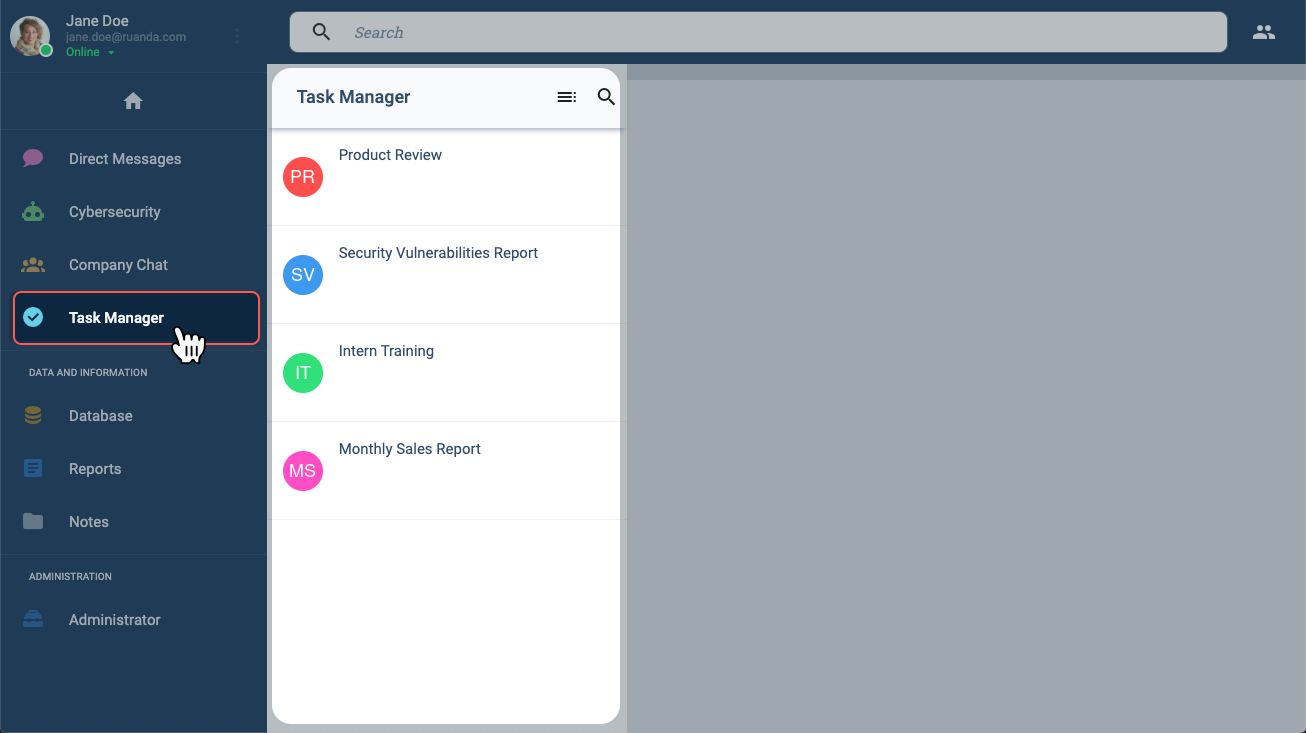
Task: Open the Intern Training task
Action: tap(446, 373)
